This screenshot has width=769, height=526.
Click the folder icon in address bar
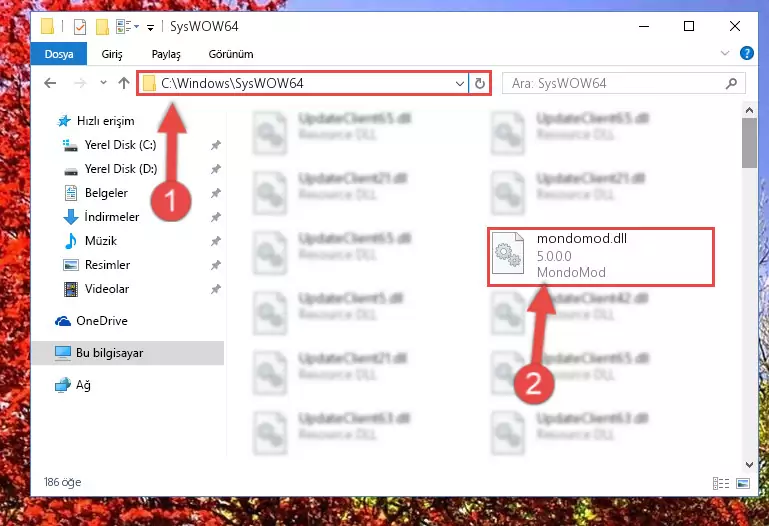(x=149, y=84)
